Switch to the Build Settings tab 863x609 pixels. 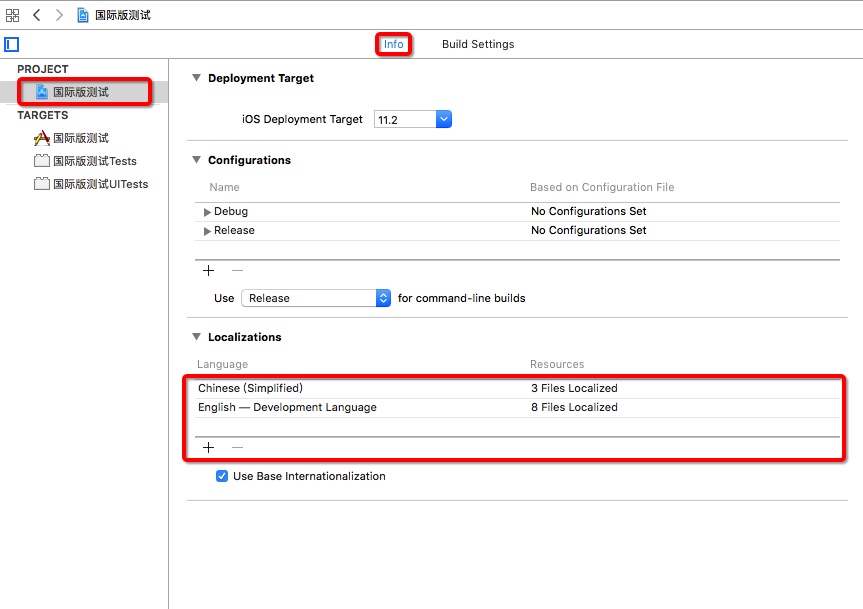tap(478, 44)
